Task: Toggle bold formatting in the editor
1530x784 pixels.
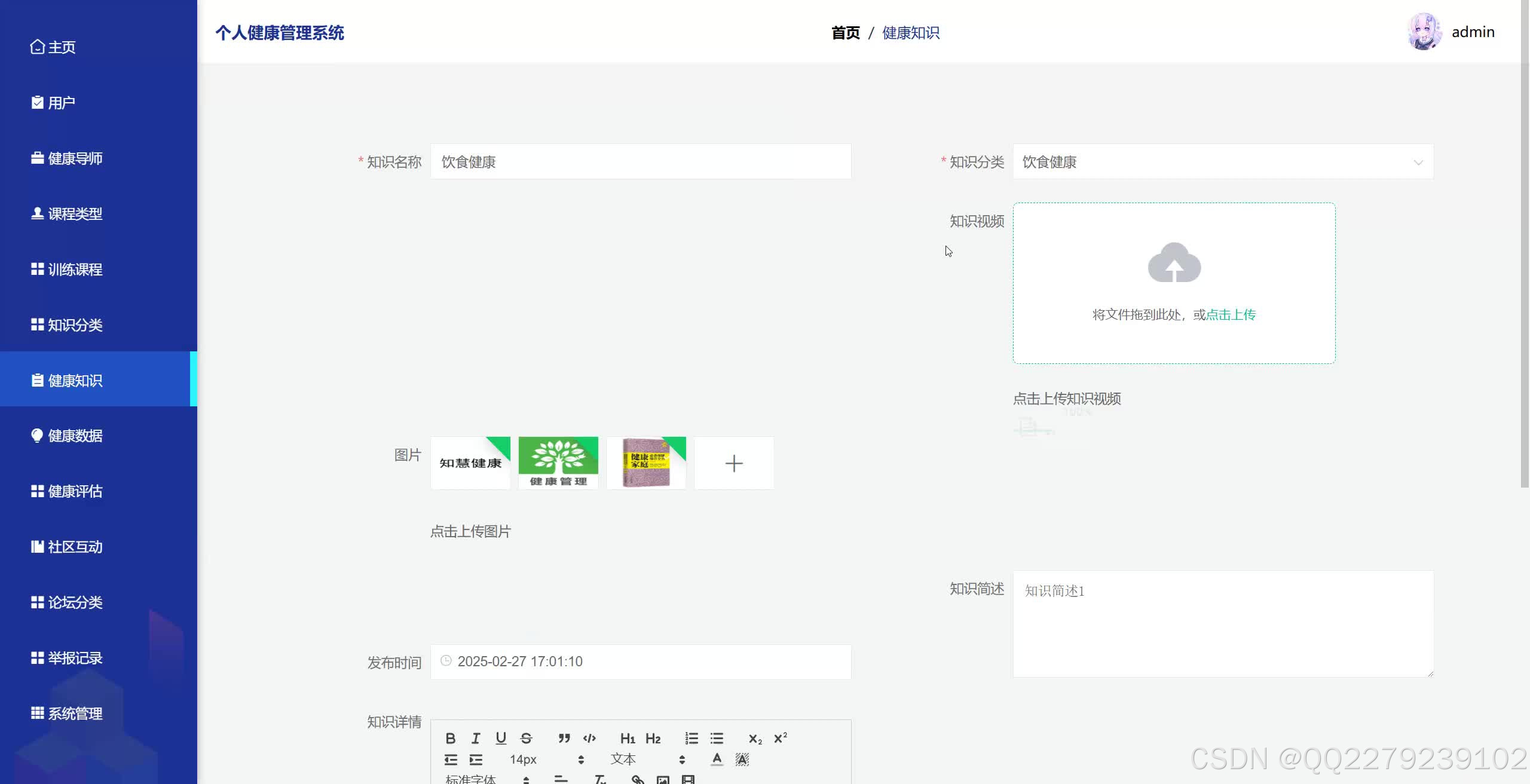Action: (451, 739)
